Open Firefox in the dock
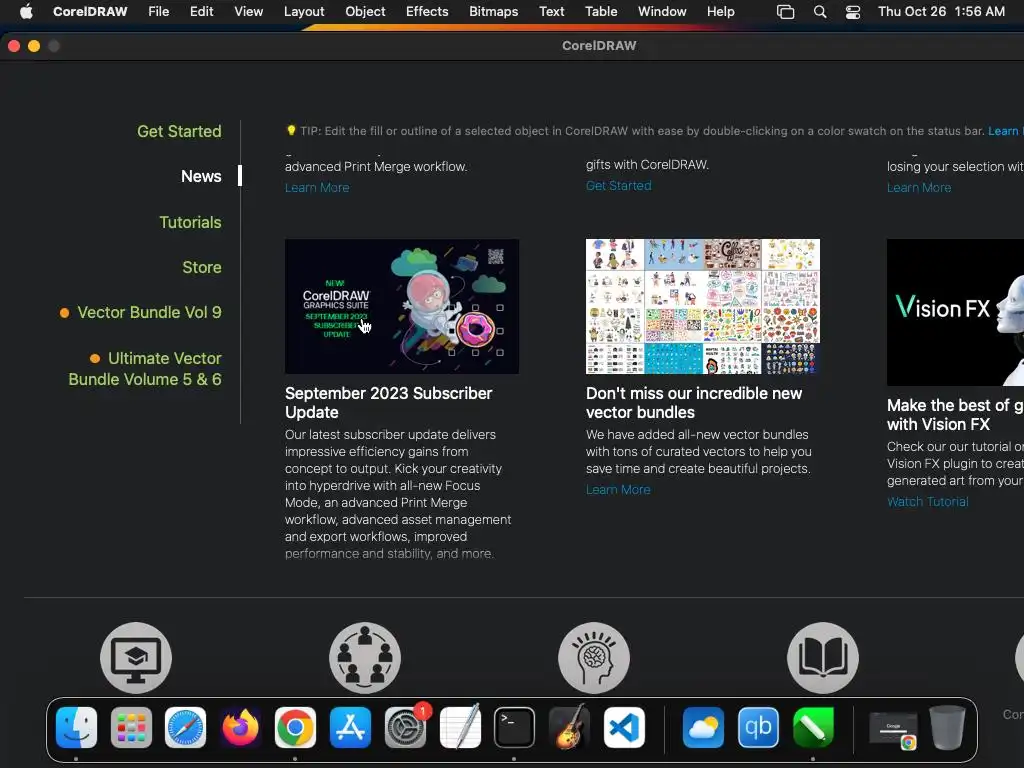 pyautogui.click(x=240, y=728)
